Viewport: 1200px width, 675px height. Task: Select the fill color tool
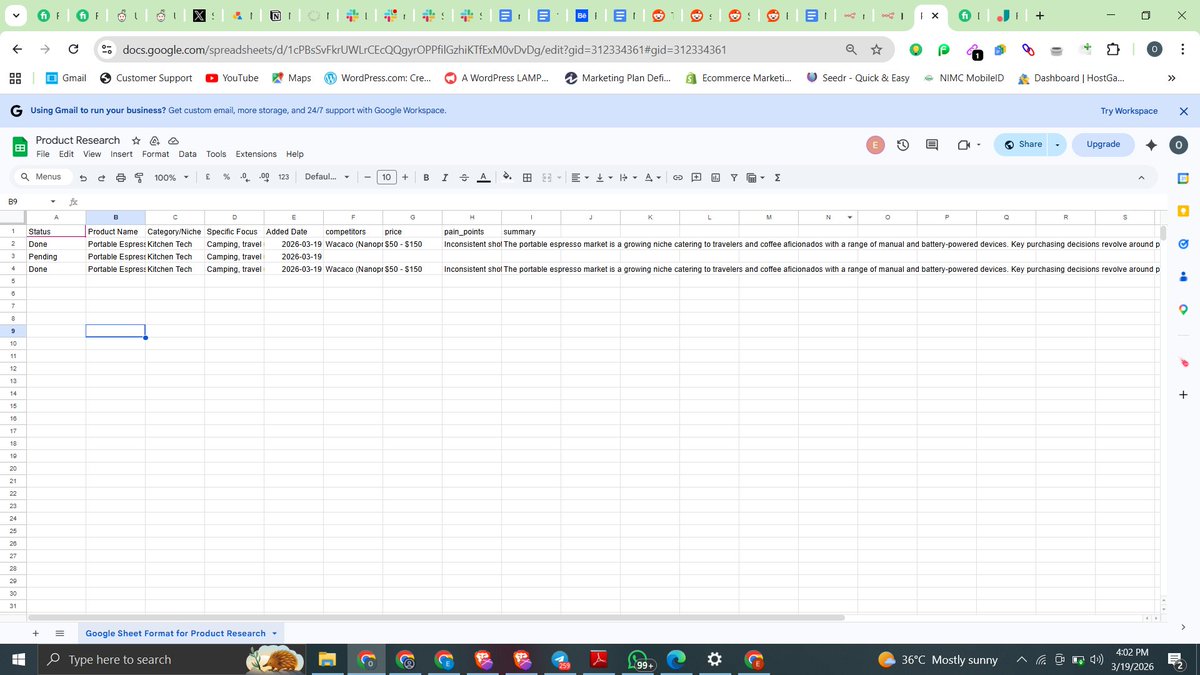pos(504,177)
